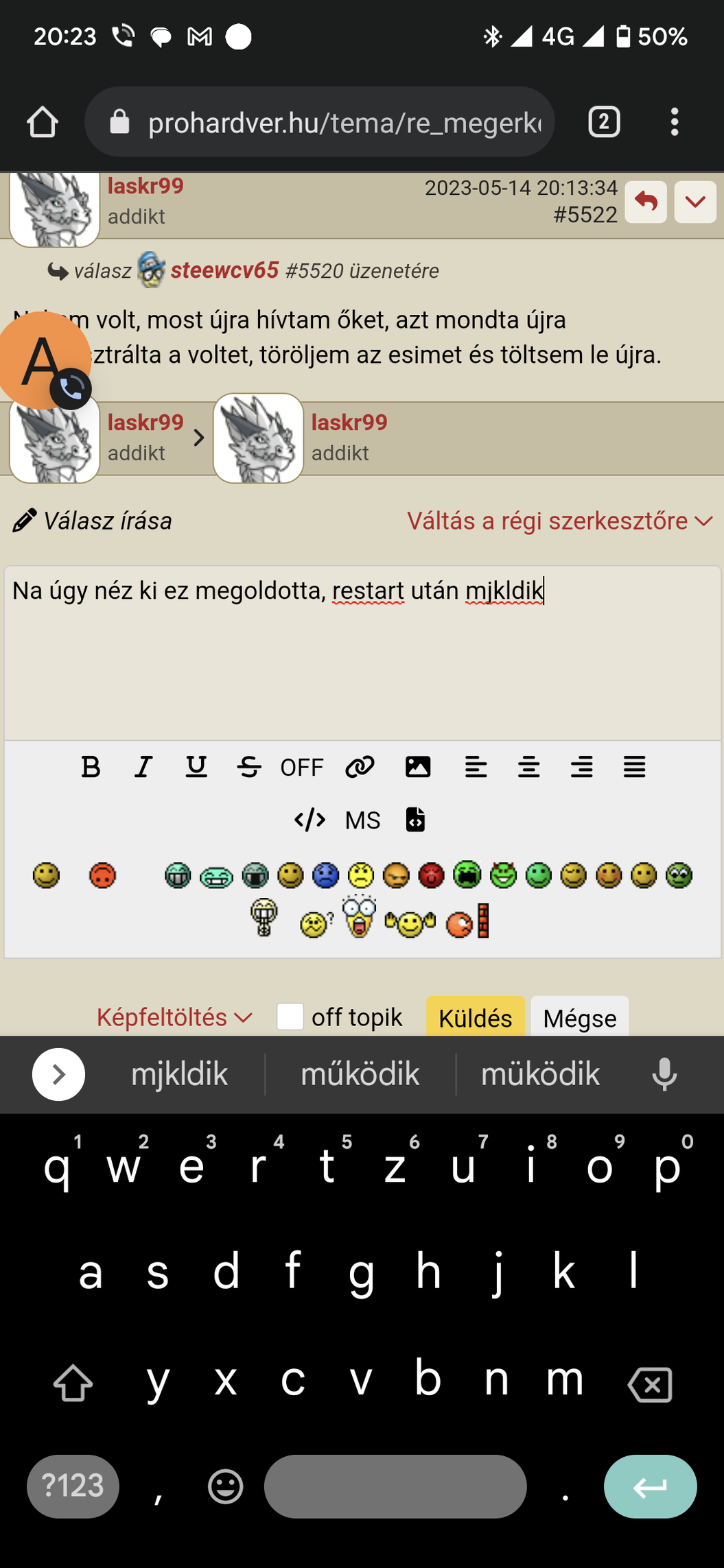
Task: Insert a link with the chain icon
Action: [360, 767]
